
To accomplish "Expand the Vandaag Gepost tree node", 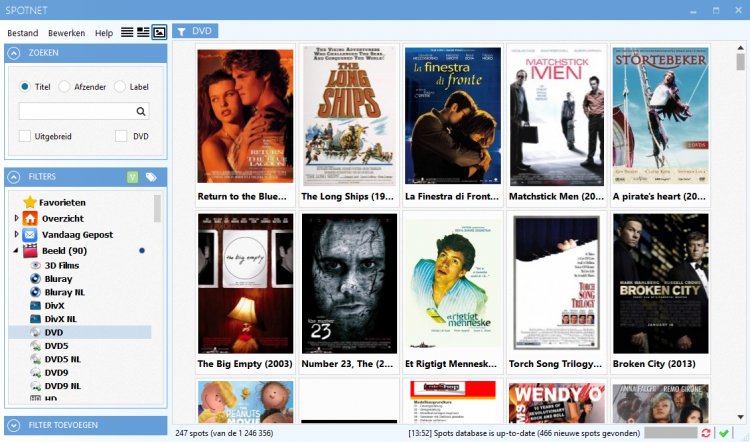I will click(x=16, y=234).
